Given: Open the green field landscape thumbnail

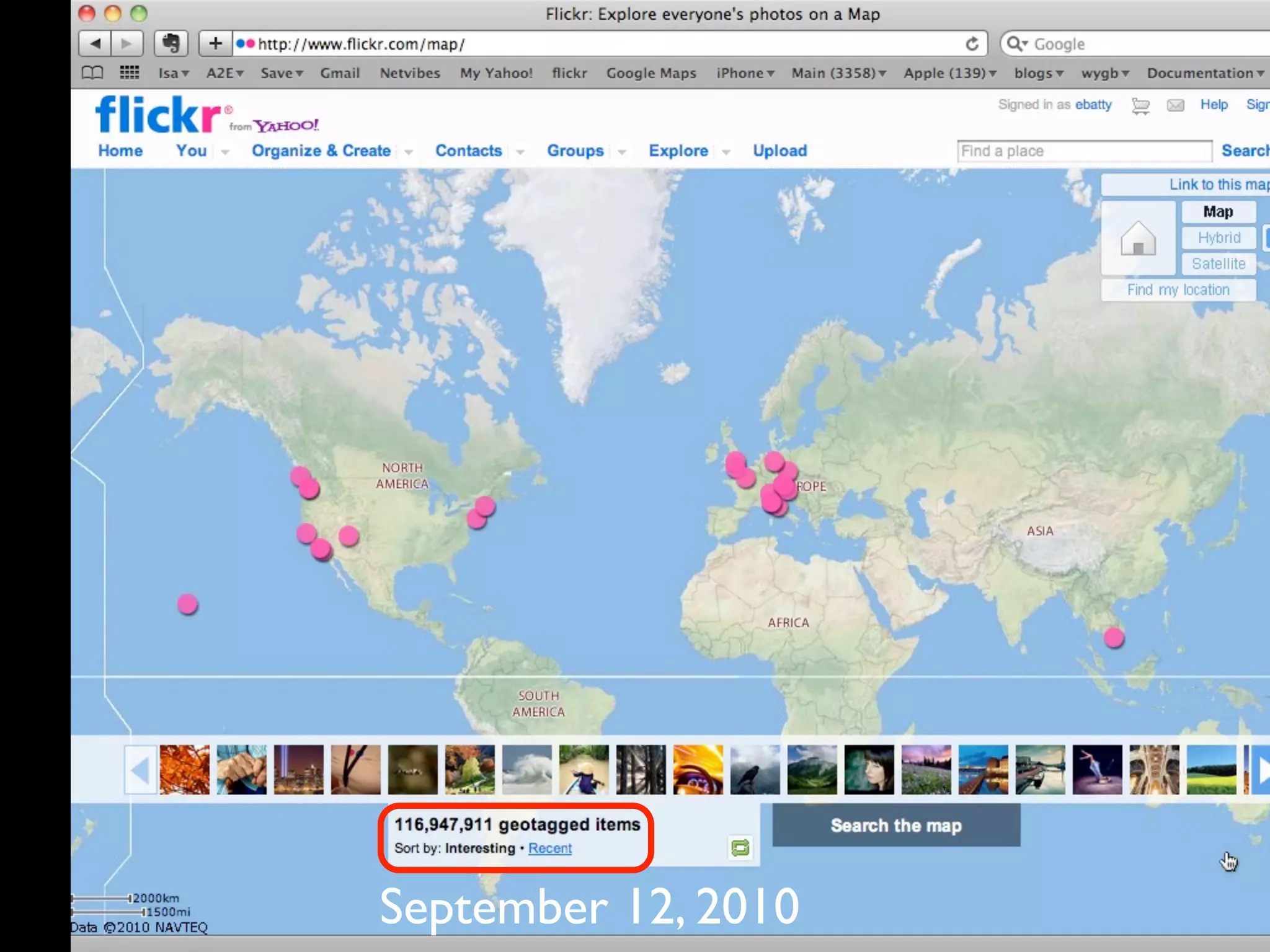Looking at the screenshot, I should (x=1212, y=770).
